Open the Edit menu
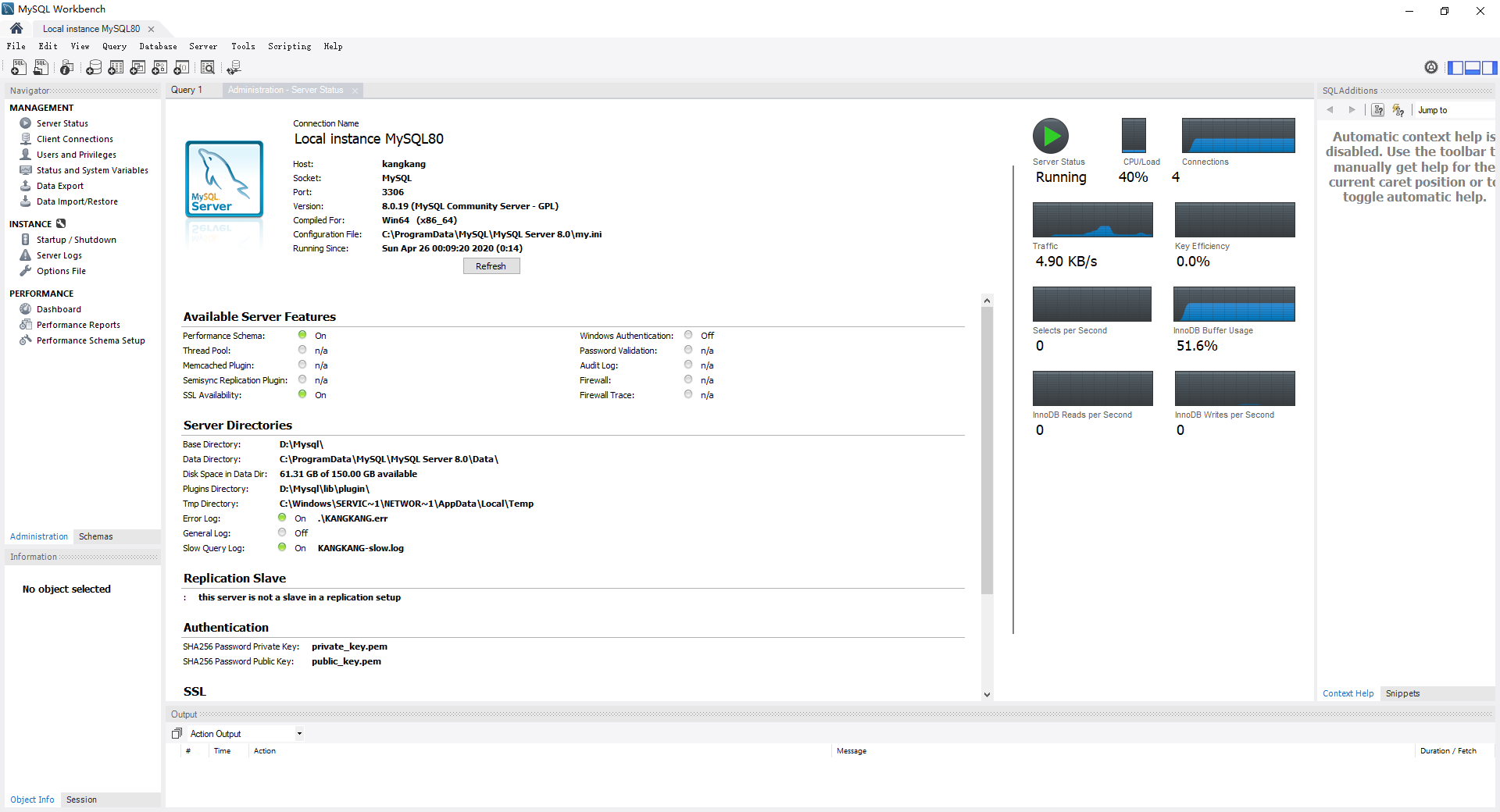Viewport: 1500px width, 812px height. click(x=48, y=46)
